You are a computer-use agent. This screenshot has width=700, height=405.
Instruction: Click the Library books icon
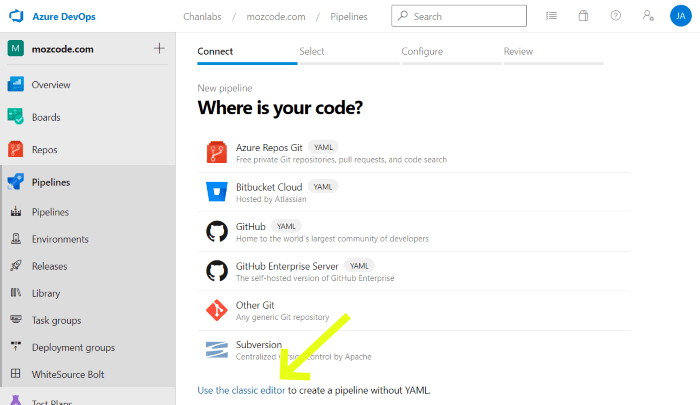click(16, 293)
